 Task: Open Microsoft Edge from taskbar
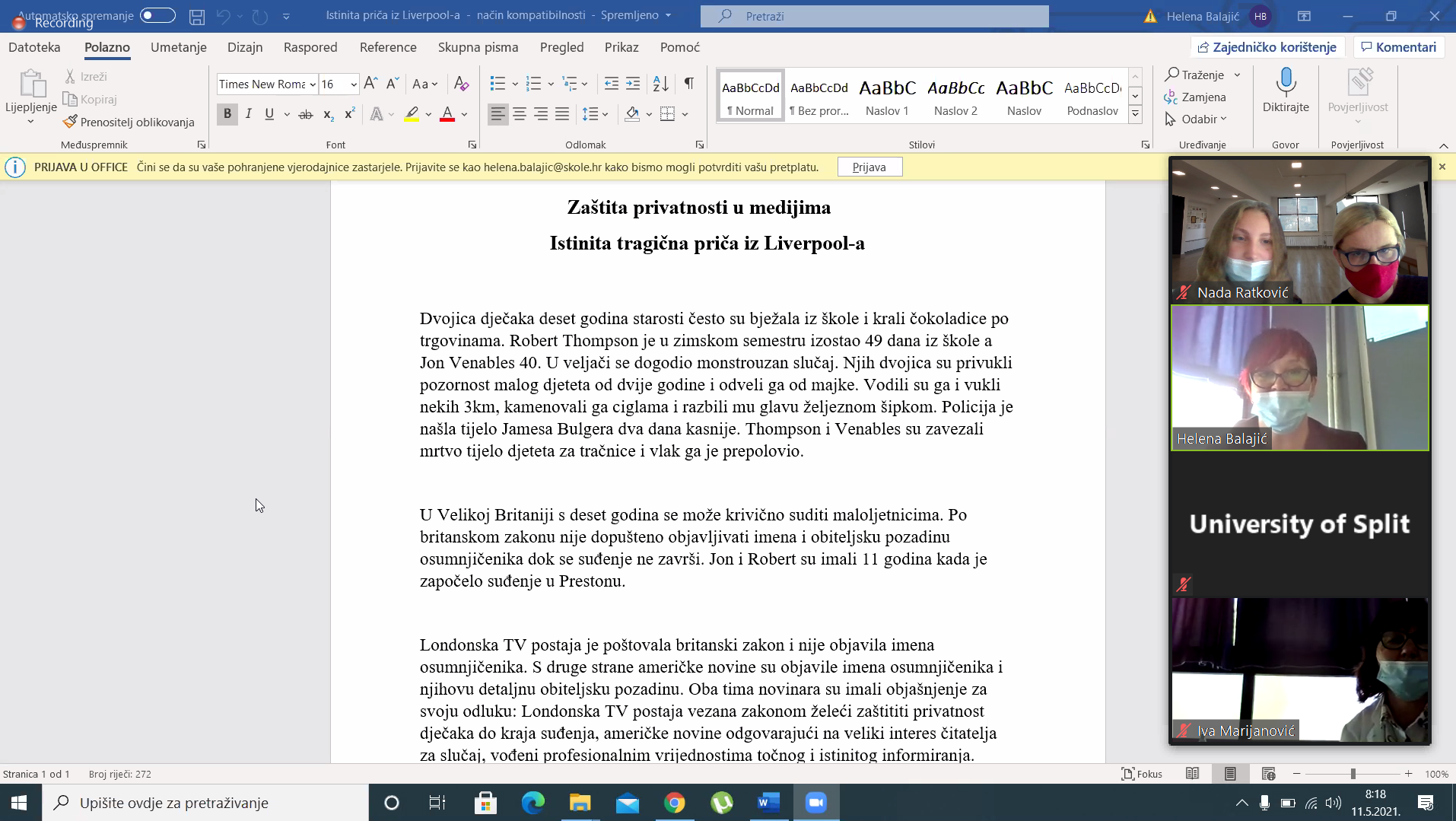tap(533, 803)
